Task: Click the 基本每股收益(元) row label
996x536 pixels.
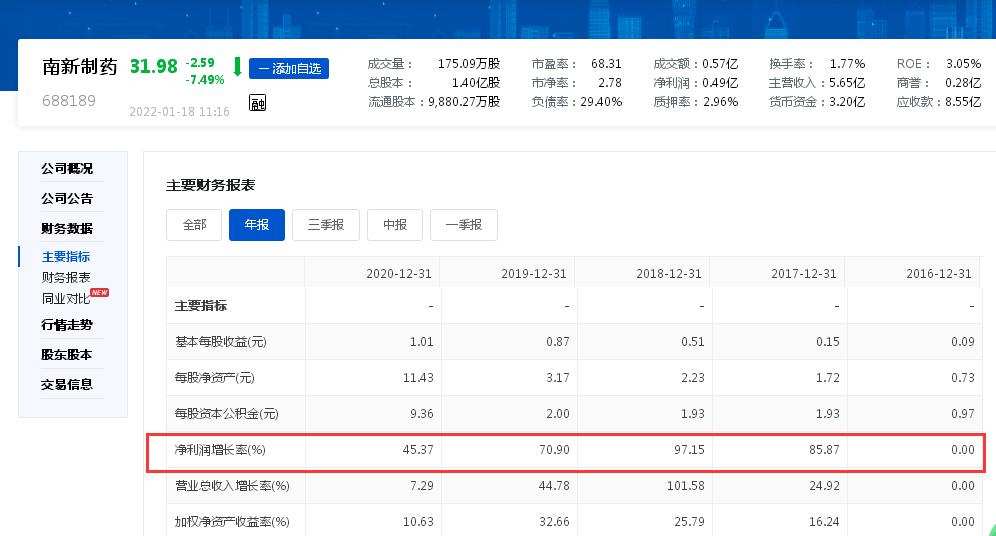Action: pyautogui.click(x=221, y=342)
